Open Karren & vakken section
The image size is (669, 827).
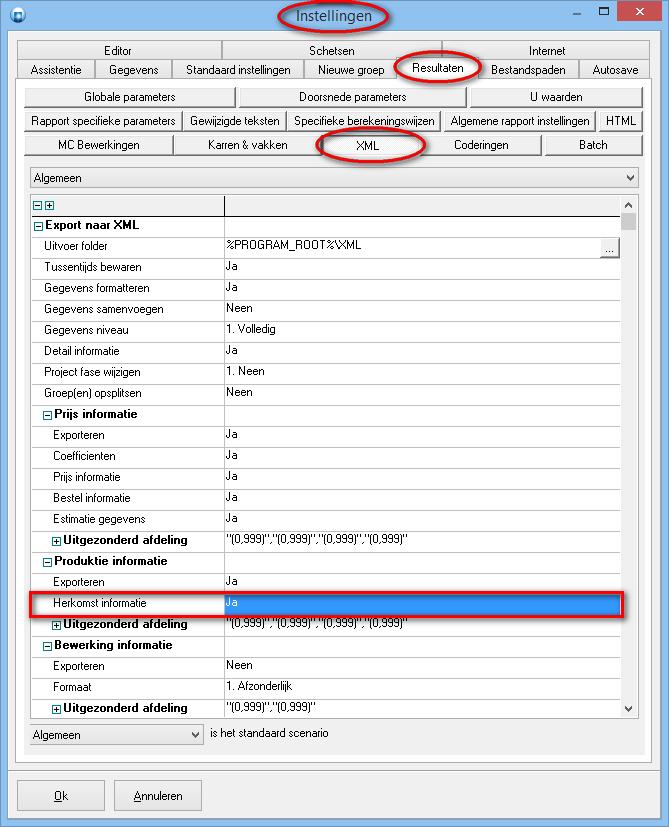coord(247,145)
